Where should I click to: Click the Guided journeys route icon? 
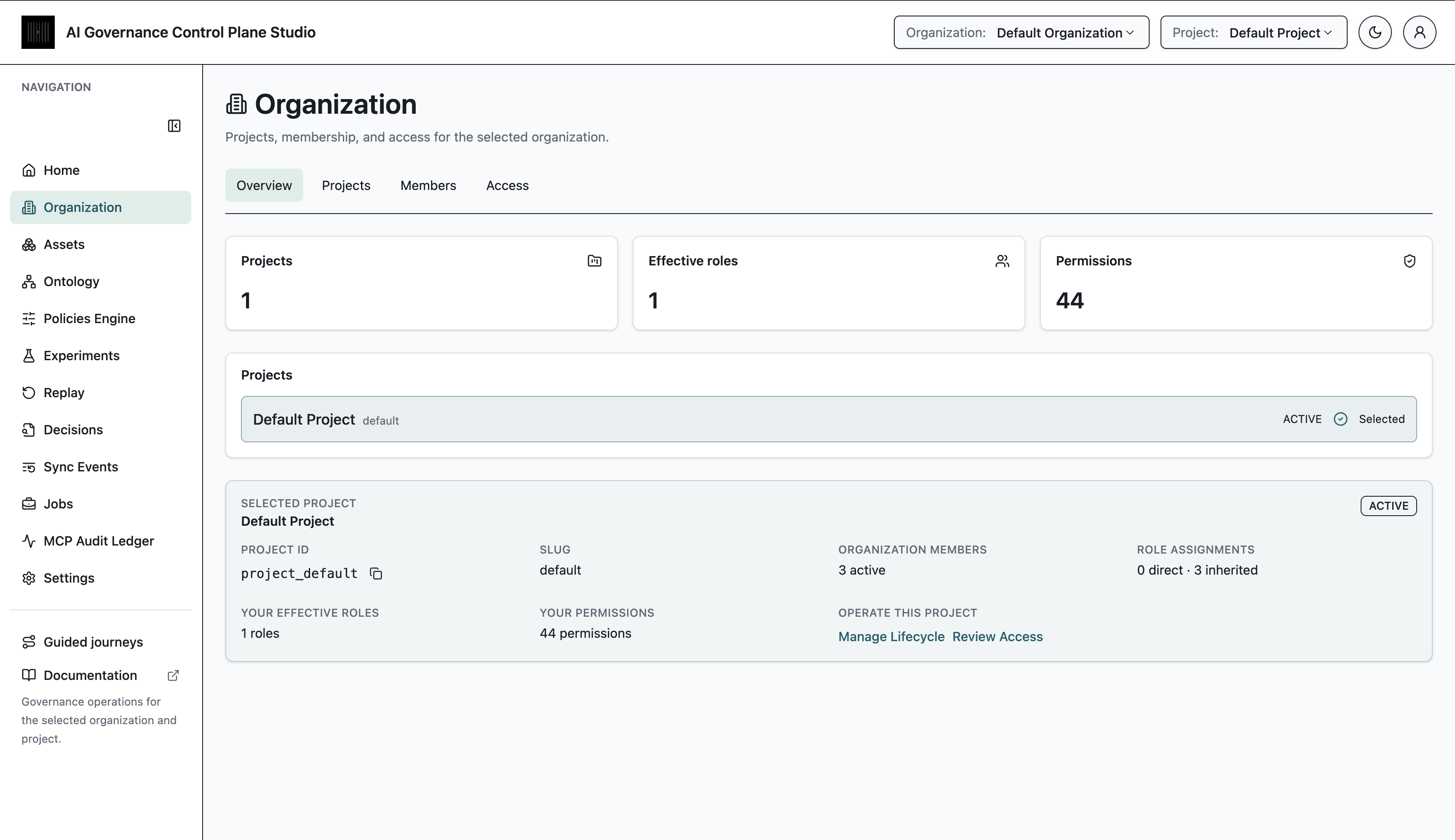click(29, 642)
